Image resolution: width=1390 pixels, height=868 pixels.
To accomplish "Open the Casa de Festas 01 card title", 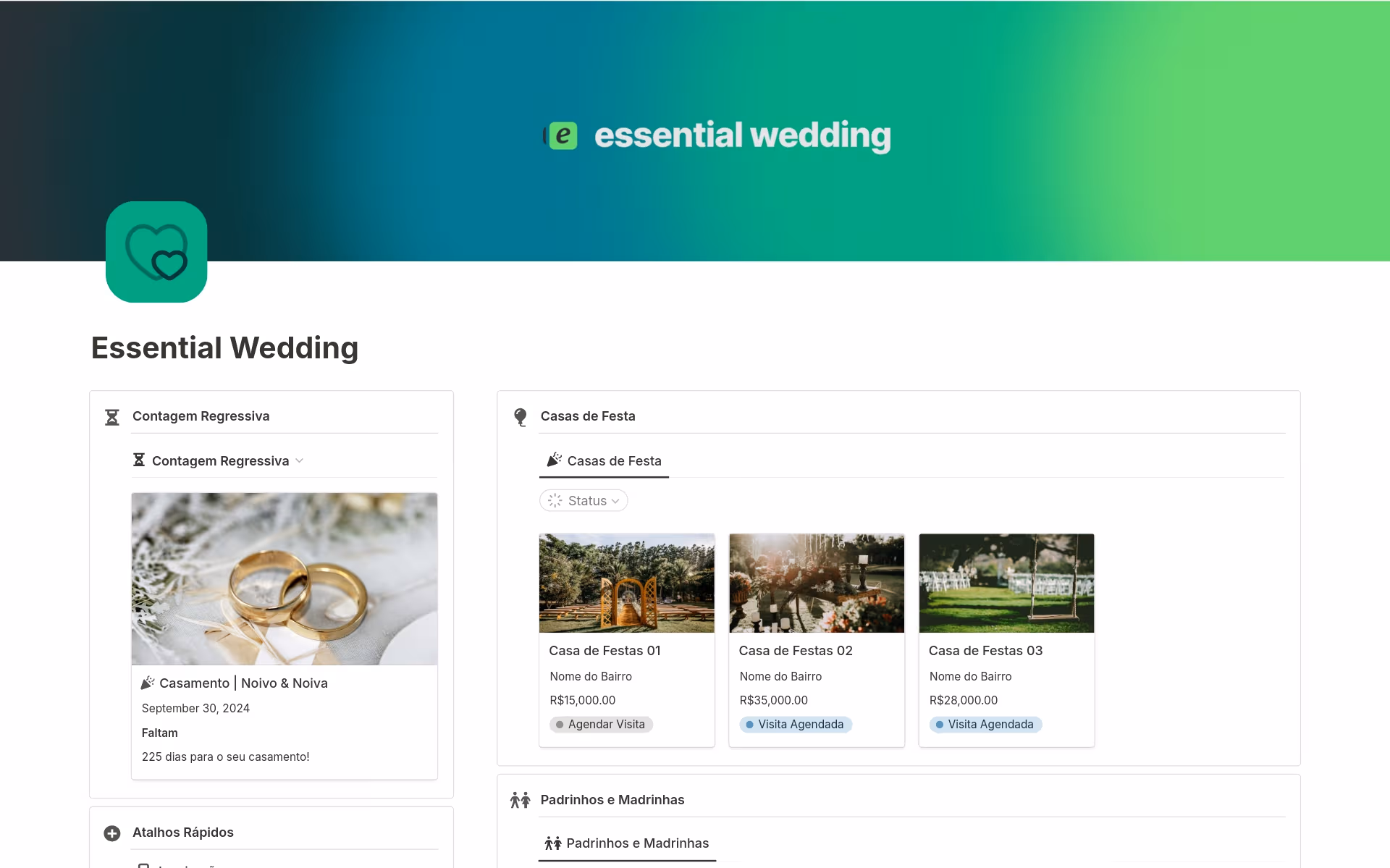I will [605, 651].
